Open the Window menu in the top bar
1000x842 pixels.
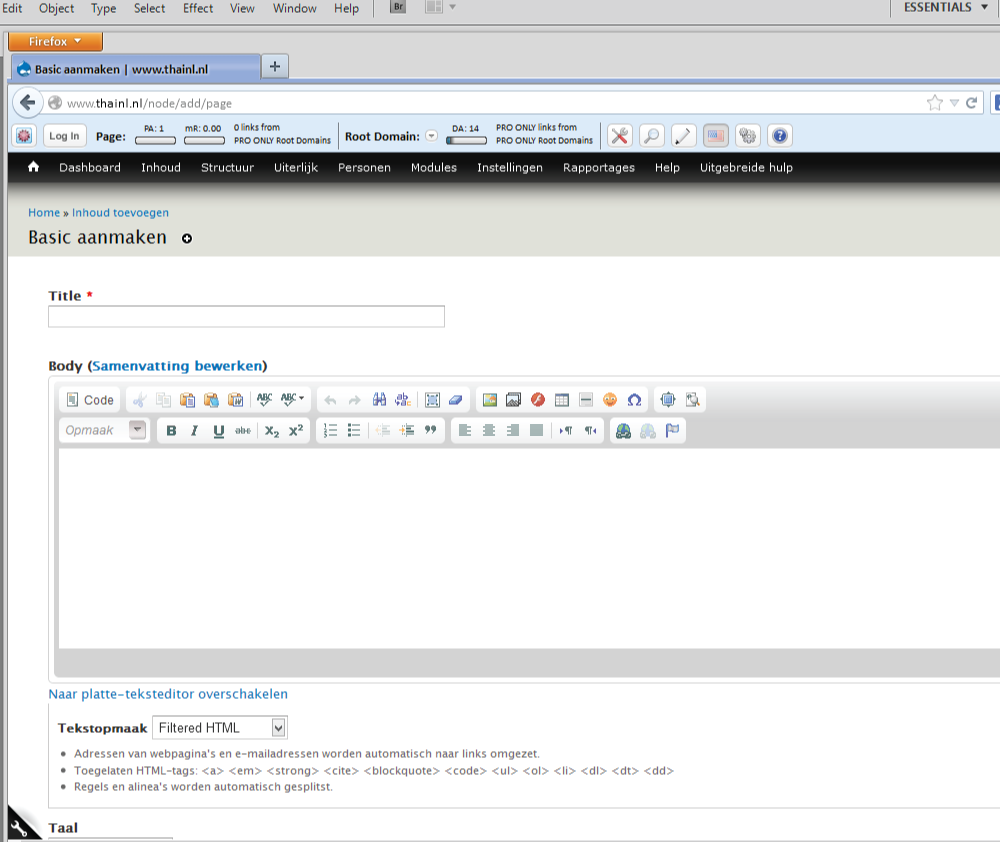pos(293,8)
